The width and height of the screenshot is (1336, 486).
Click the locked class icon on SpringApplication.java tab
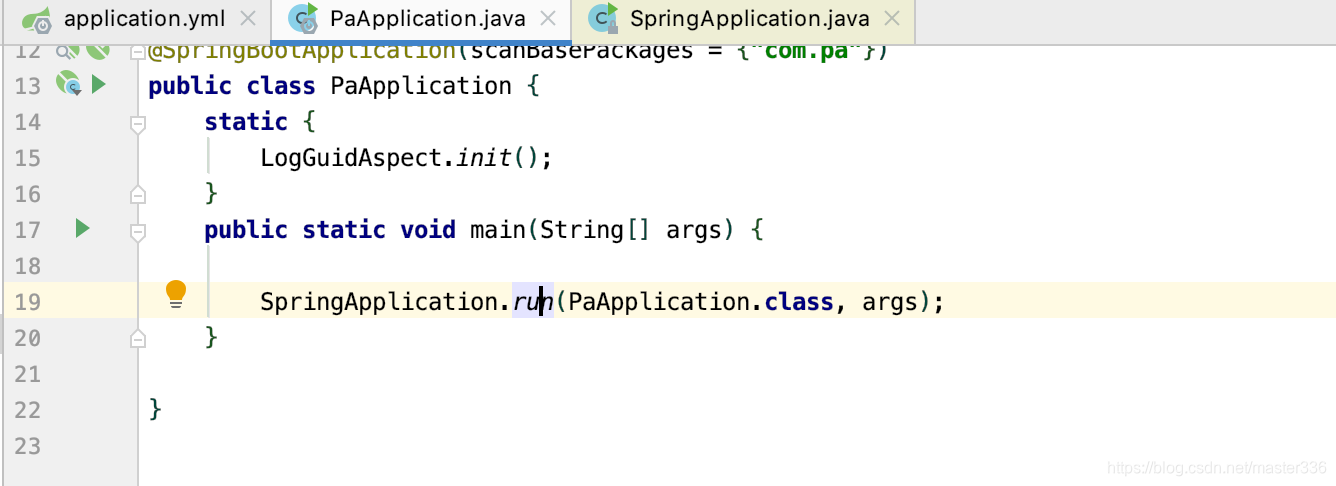[604, 18]
